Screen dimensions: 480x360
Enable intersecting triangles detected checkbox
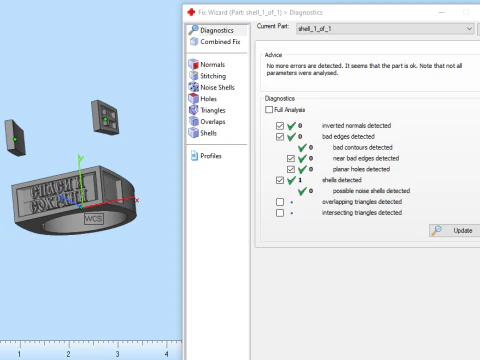(280, 213)
